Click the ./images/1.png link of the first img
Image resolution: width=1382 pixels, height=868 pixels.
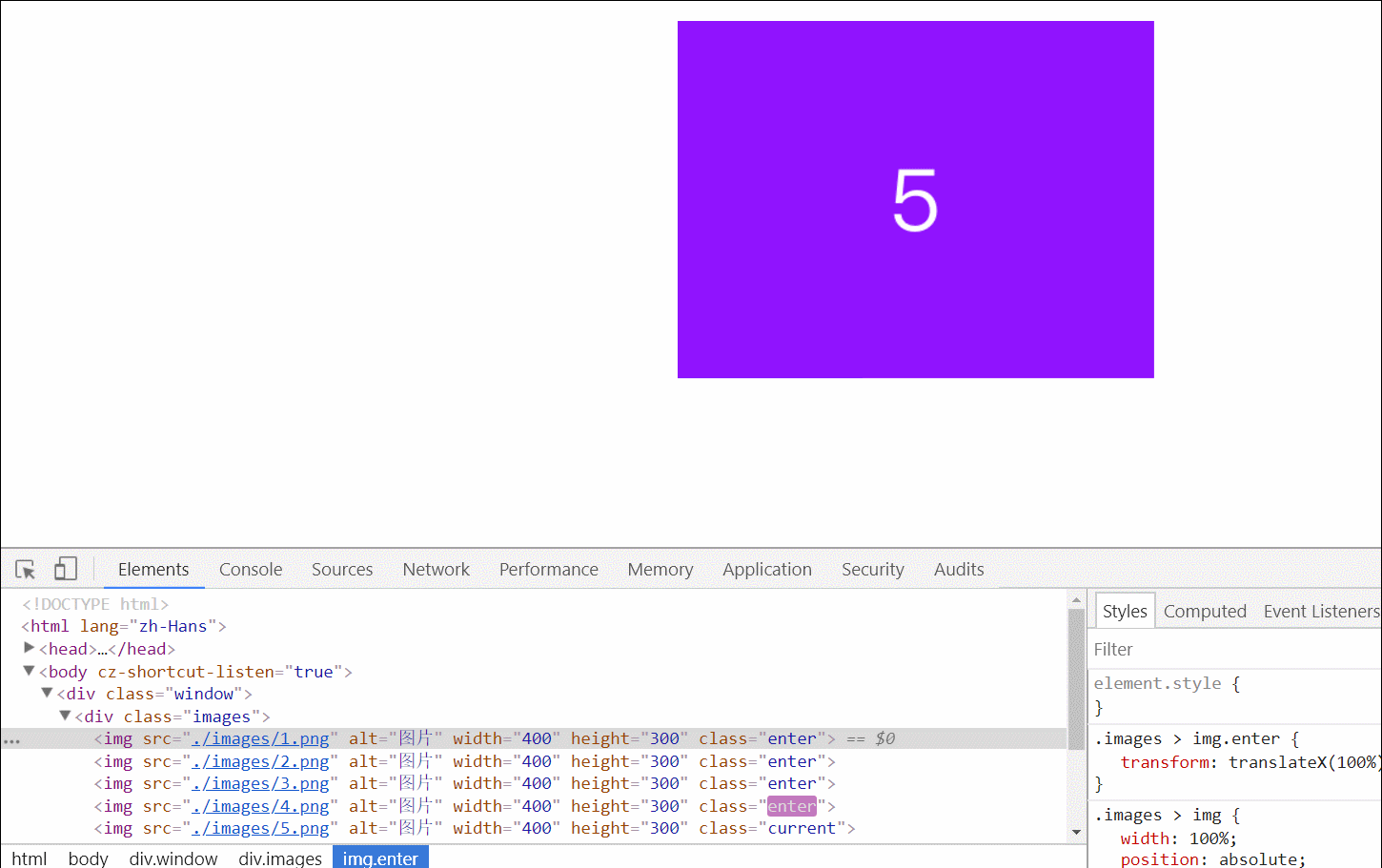coord(261,738)
